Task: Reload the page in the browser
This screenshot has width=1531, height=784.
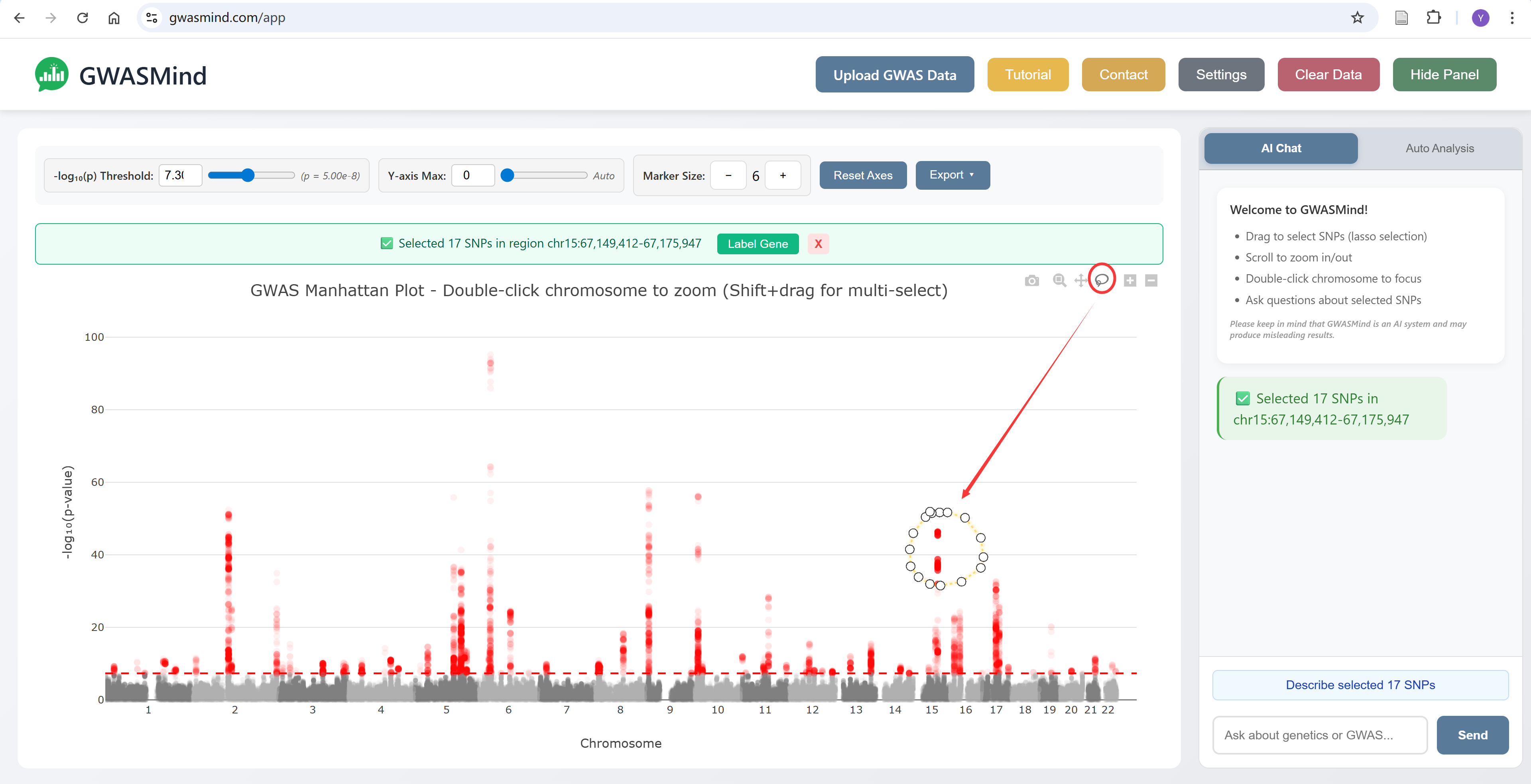Action: (83, 18)
